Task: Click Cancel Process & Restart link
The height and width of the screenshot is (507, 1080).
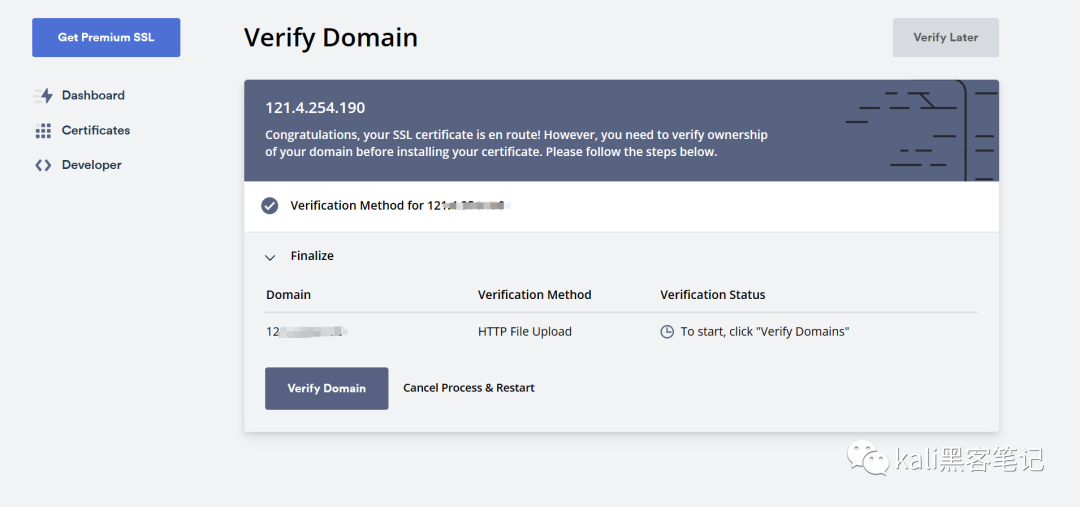Action: pos(468,388)
